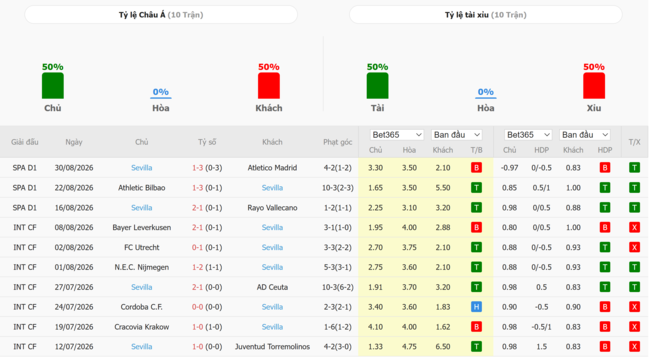Click green T T/B badge in FC Utrecht row
The width and height of the screenshot is (650, 361).
[x=476, y=247]
